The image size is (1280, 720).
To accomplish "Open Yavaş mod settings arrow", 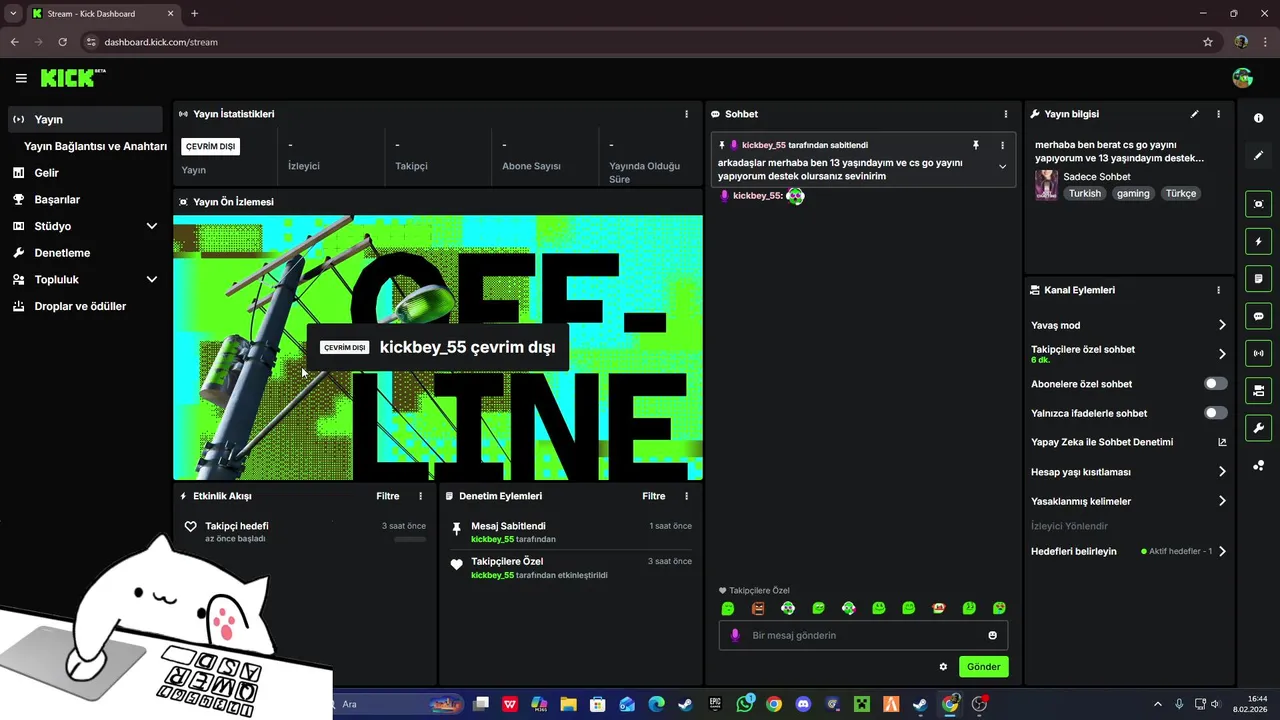I will tap(1221, 325).
